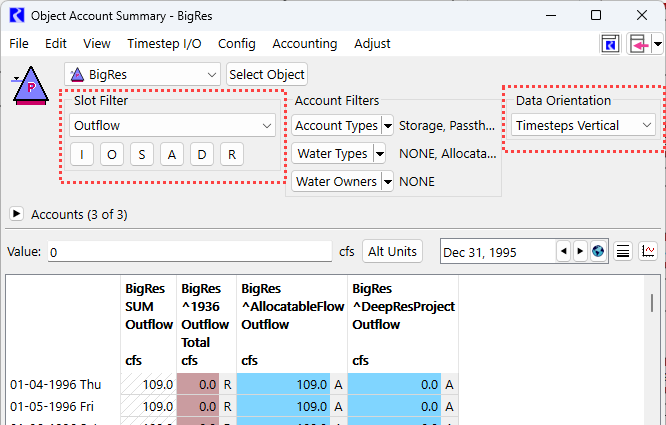The height and width of the screenshot is (425, 666).
Task: Open the Timesteps Vertical orientation dropdown
Action: pos(583,125)
